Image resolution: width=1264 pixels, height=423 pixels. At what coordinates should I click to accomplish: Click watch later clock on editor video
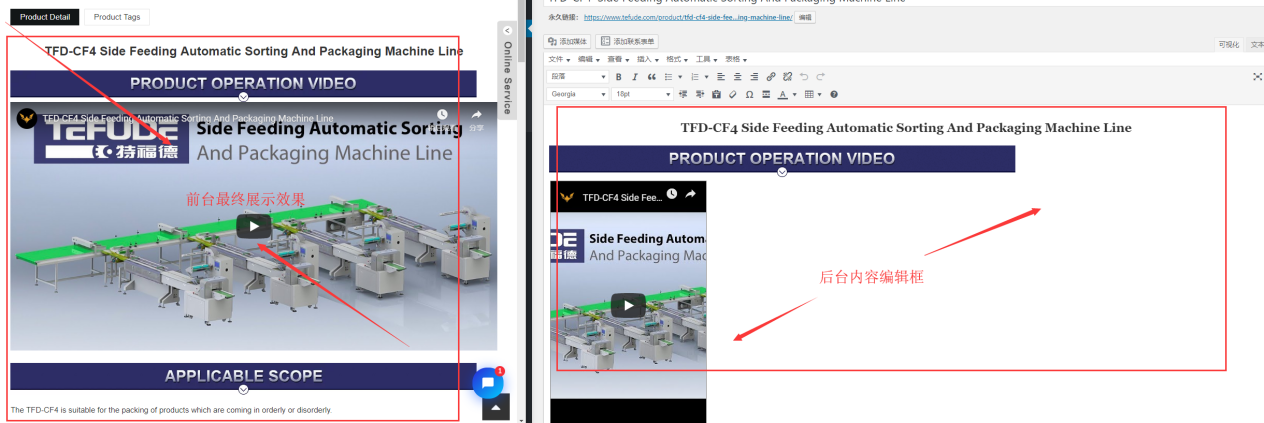[672, 194]
